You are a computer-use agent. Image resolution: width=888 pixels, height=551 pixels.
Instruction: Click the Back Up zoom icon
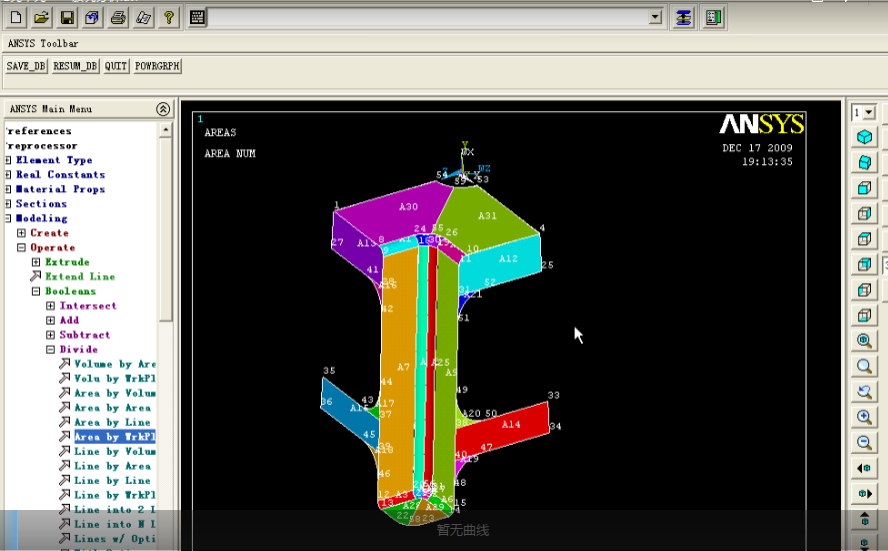(864, 392)
